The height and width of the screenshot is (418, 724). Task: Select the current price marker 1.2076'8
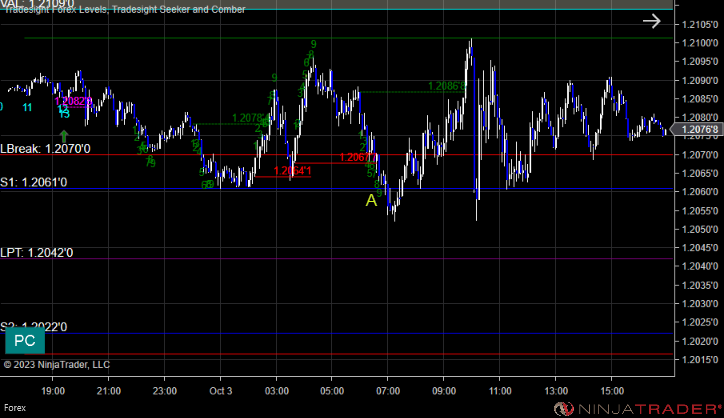699,129
